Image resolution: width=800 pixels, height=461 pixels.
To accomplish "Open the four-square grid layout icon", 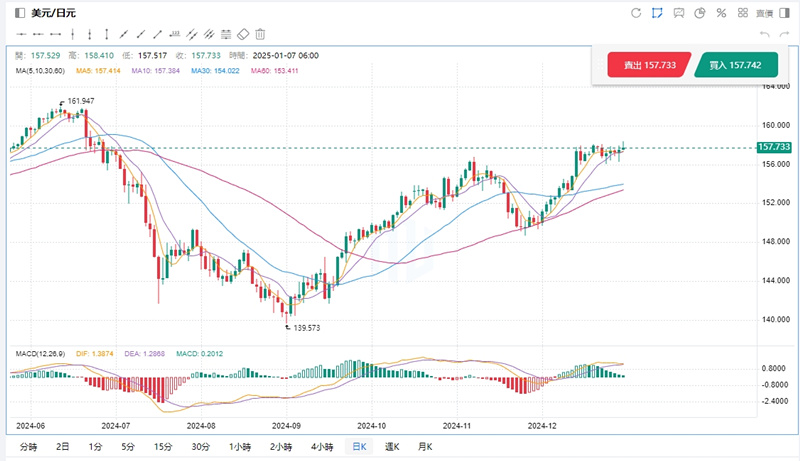I will click(741, 13).
